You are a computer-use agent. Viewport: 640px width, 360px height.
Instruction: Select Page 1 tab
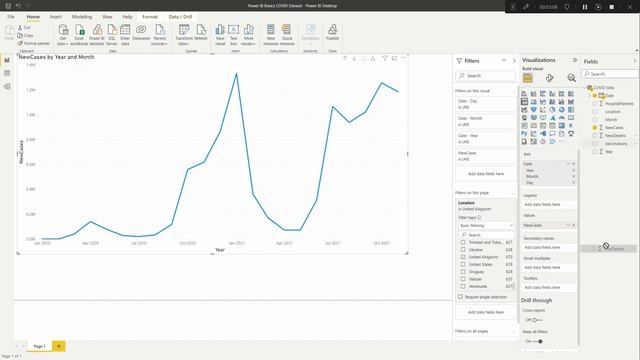(x=39, y=346)
